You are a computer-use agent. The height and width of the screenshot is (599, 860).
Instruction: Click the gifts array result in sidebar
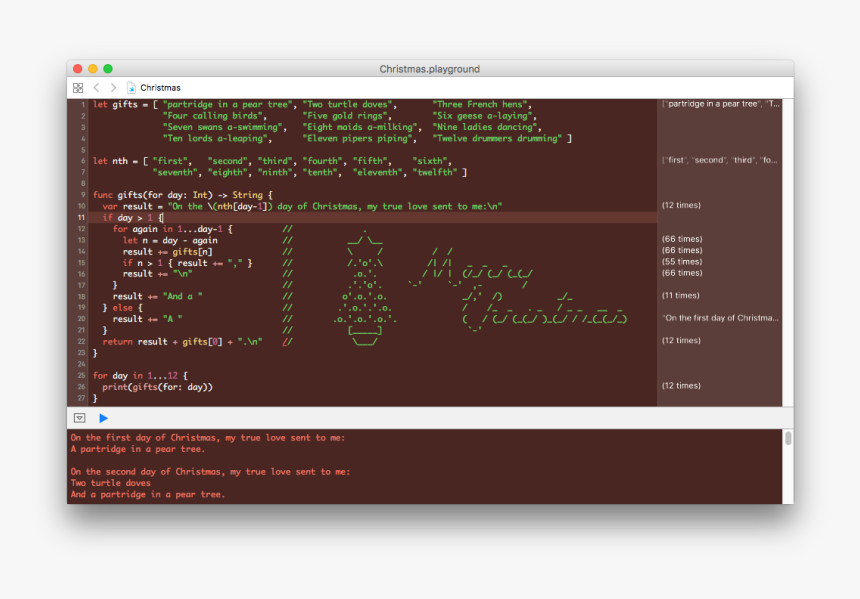[721, 104]
